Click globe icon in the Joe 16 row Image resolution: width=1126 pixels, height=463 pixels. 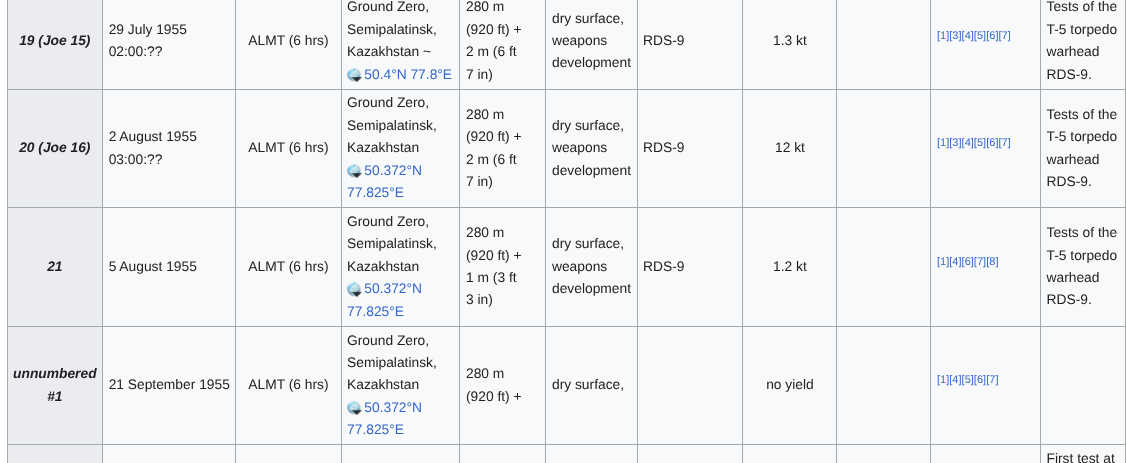(354, 171)
